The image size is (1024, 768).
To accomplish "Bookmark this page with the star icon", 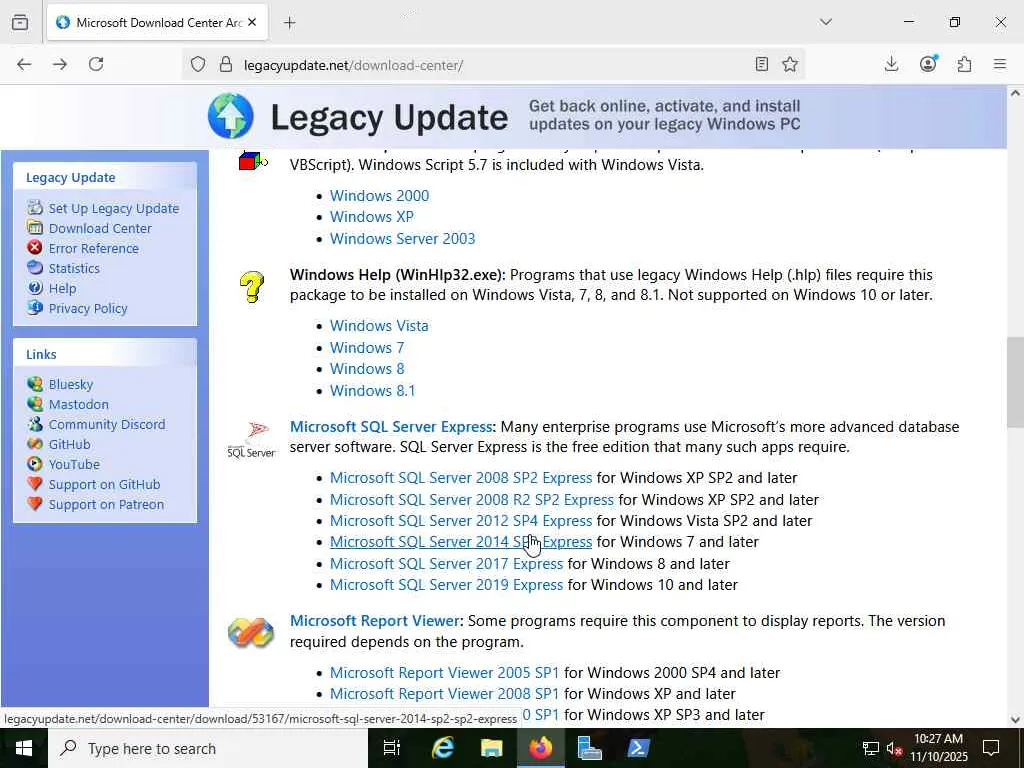I will (790, 64).
